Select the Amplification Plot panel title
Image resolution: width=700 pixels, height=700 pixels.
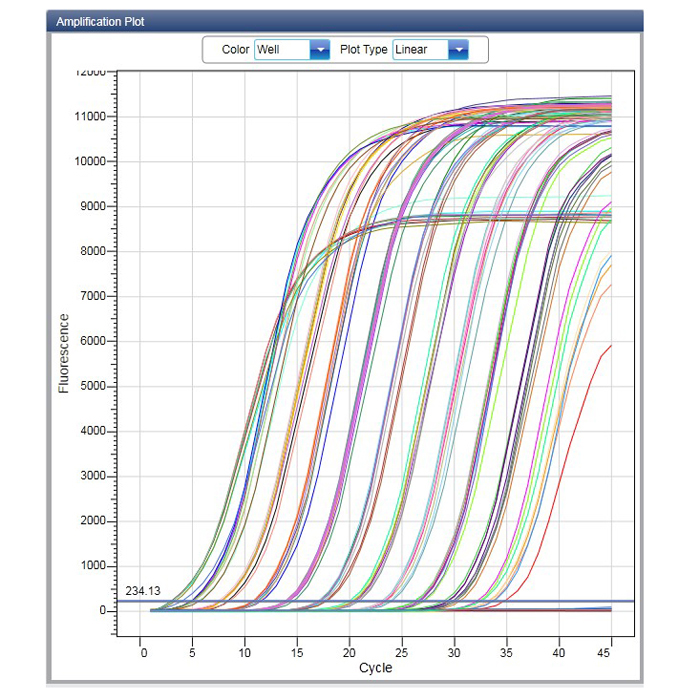coord(99,21)
